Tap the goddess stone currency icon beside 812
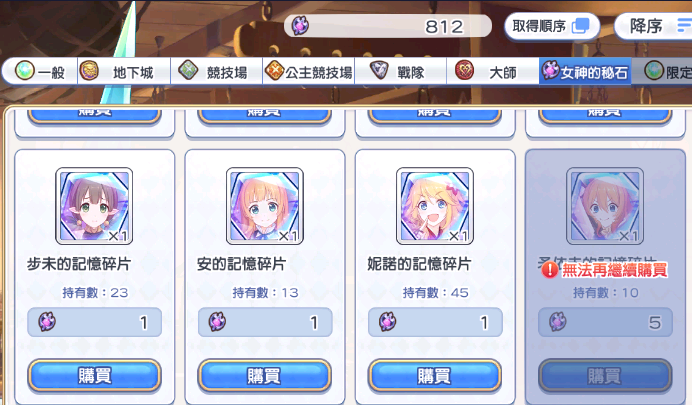This screenshot has width=692, height=405. coord(300,26)
